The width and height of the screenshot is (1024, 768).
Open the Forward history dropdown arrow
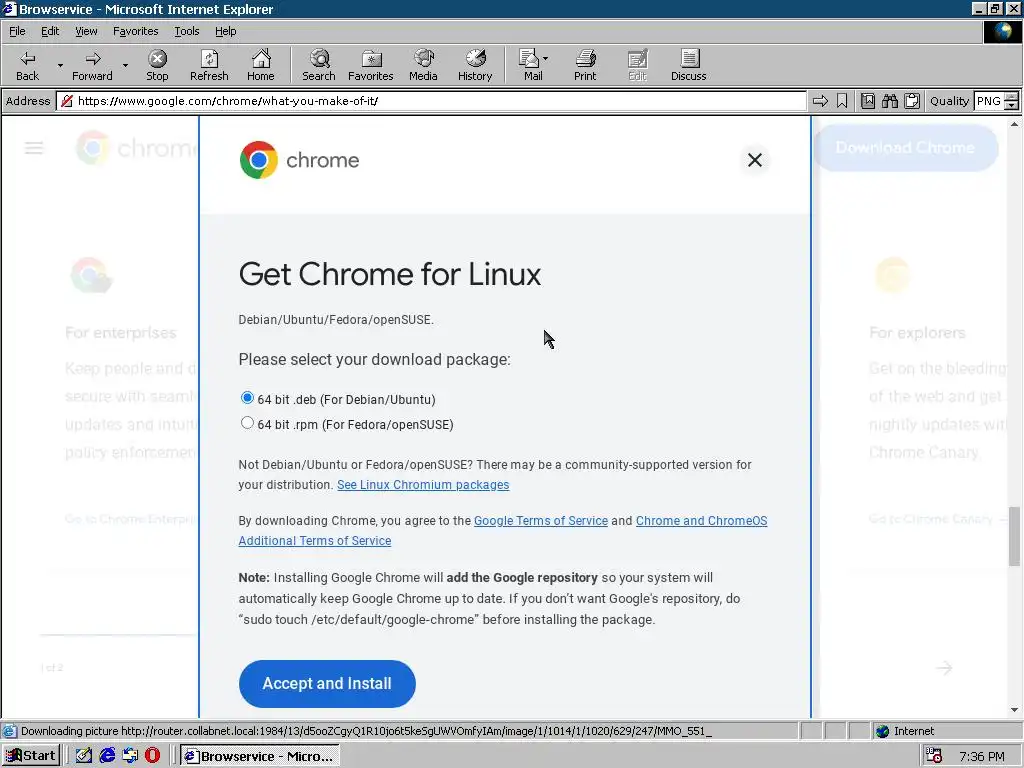pos(125,65)
